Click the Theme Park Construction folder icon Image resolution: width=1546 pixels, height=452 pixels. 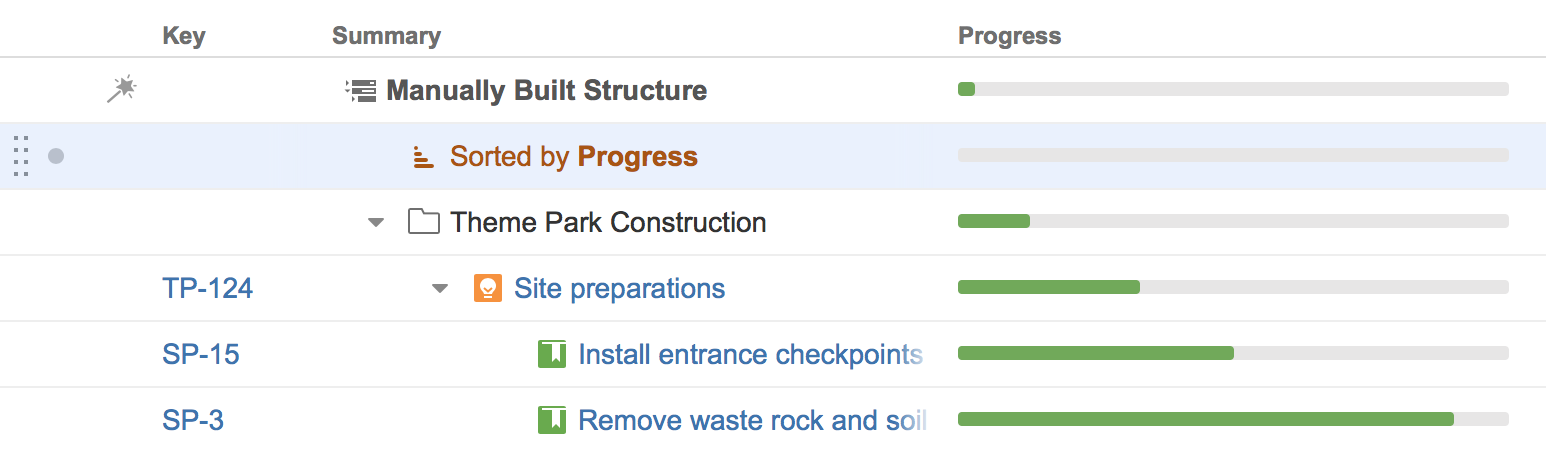[424, 222]
